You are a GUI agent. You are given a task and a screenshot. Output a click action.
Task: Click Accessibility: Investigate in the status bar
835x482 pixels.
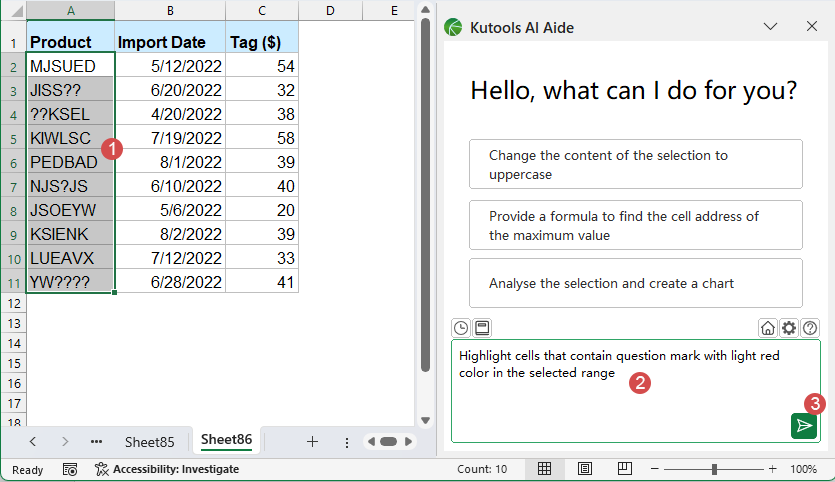[166, 469]
